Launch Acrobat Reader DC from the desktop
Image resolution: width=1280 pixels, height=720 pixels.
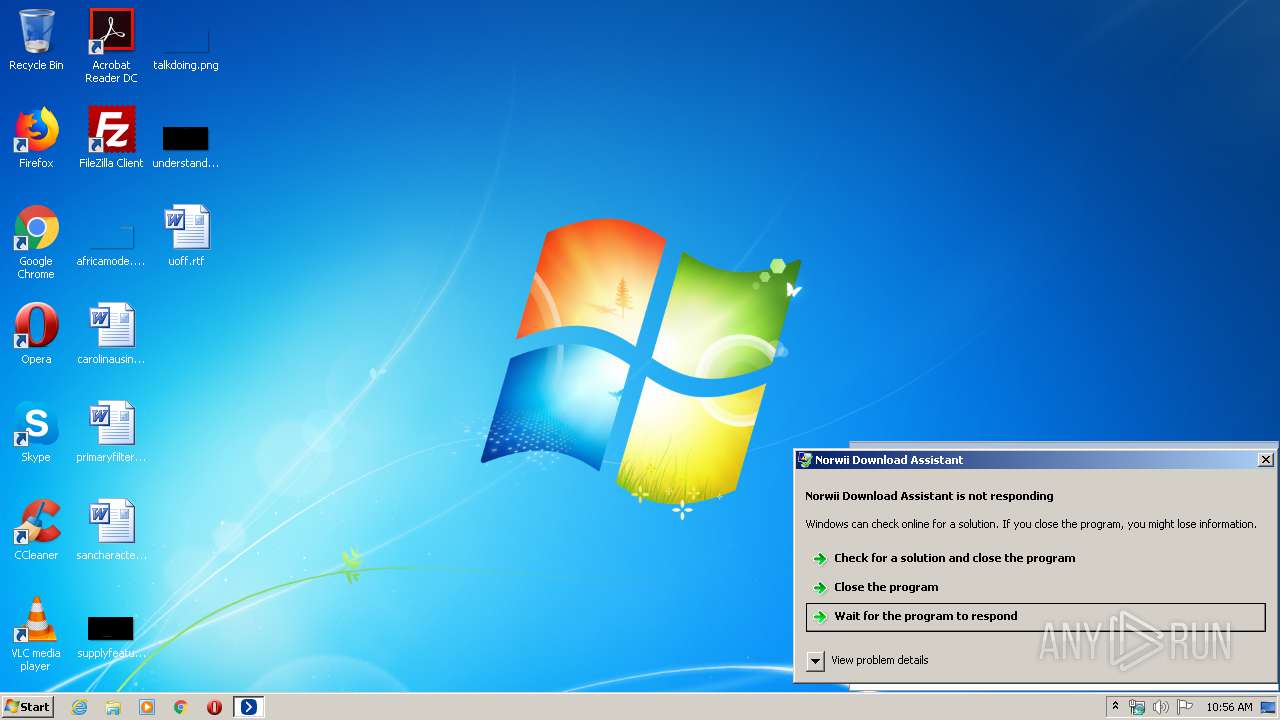tap(111, 45)
